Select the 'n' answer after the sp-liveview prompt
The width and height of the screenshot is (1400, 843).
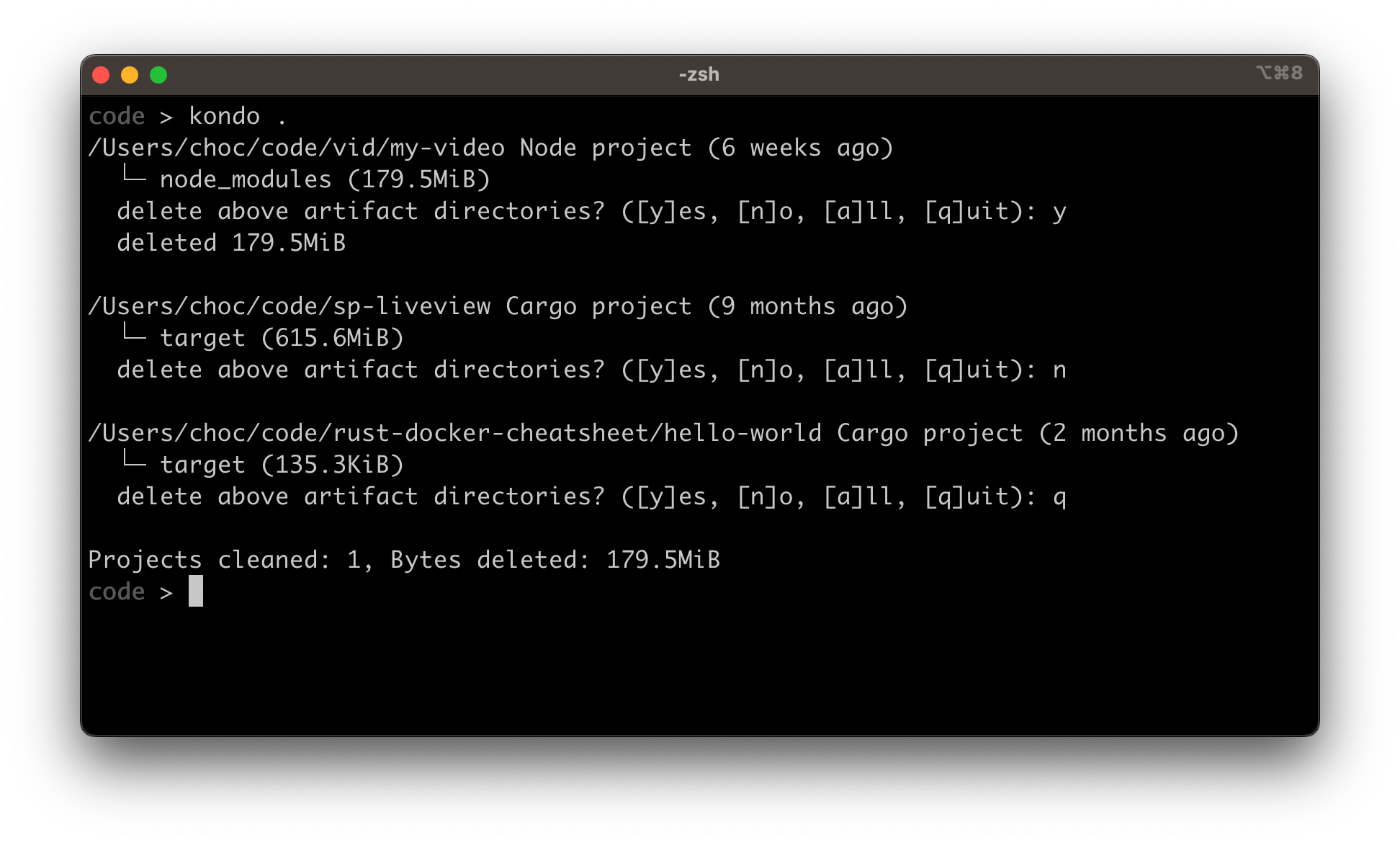(1061, 369)
